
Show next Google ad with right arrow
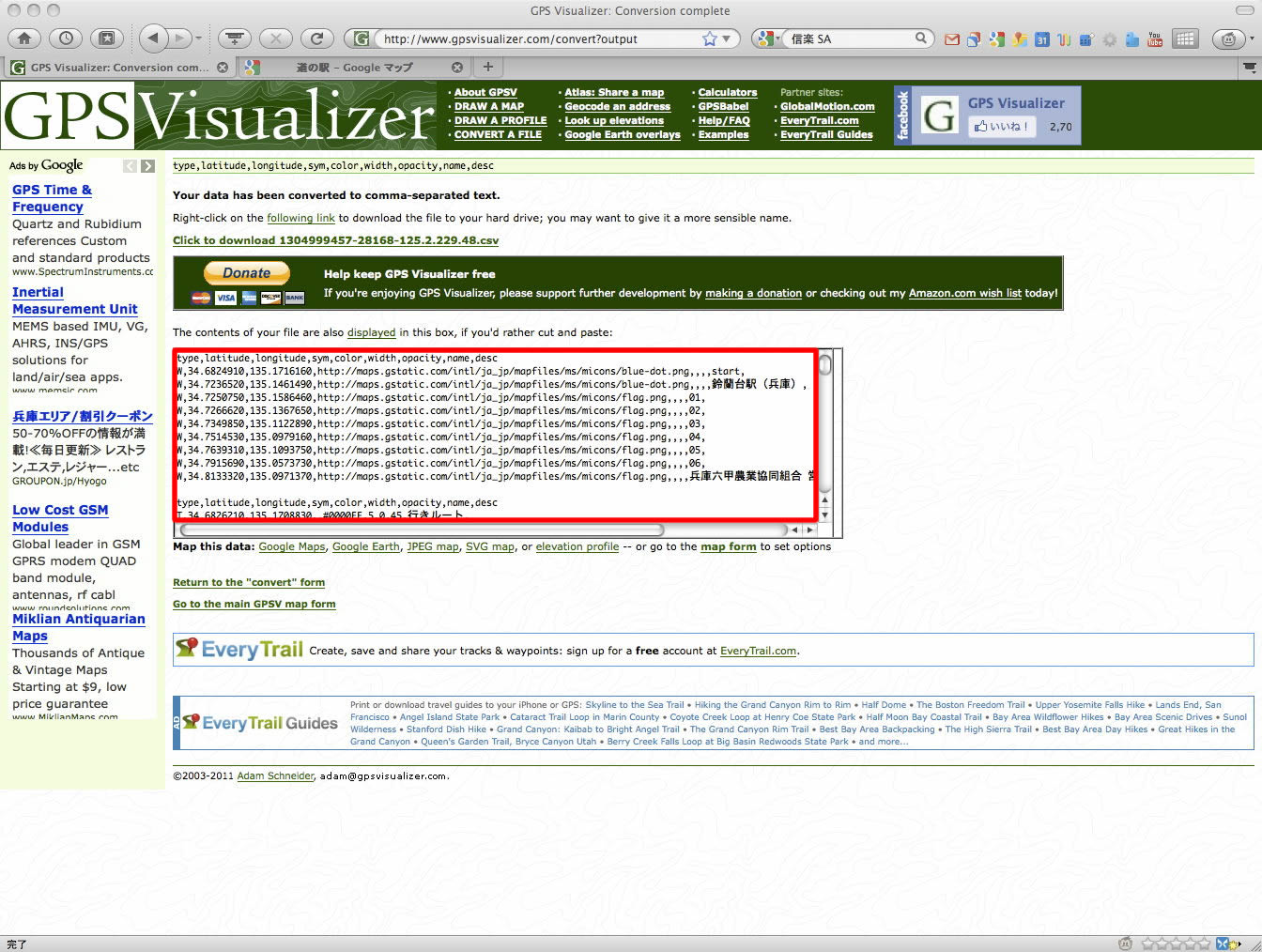tap(147, 166)
